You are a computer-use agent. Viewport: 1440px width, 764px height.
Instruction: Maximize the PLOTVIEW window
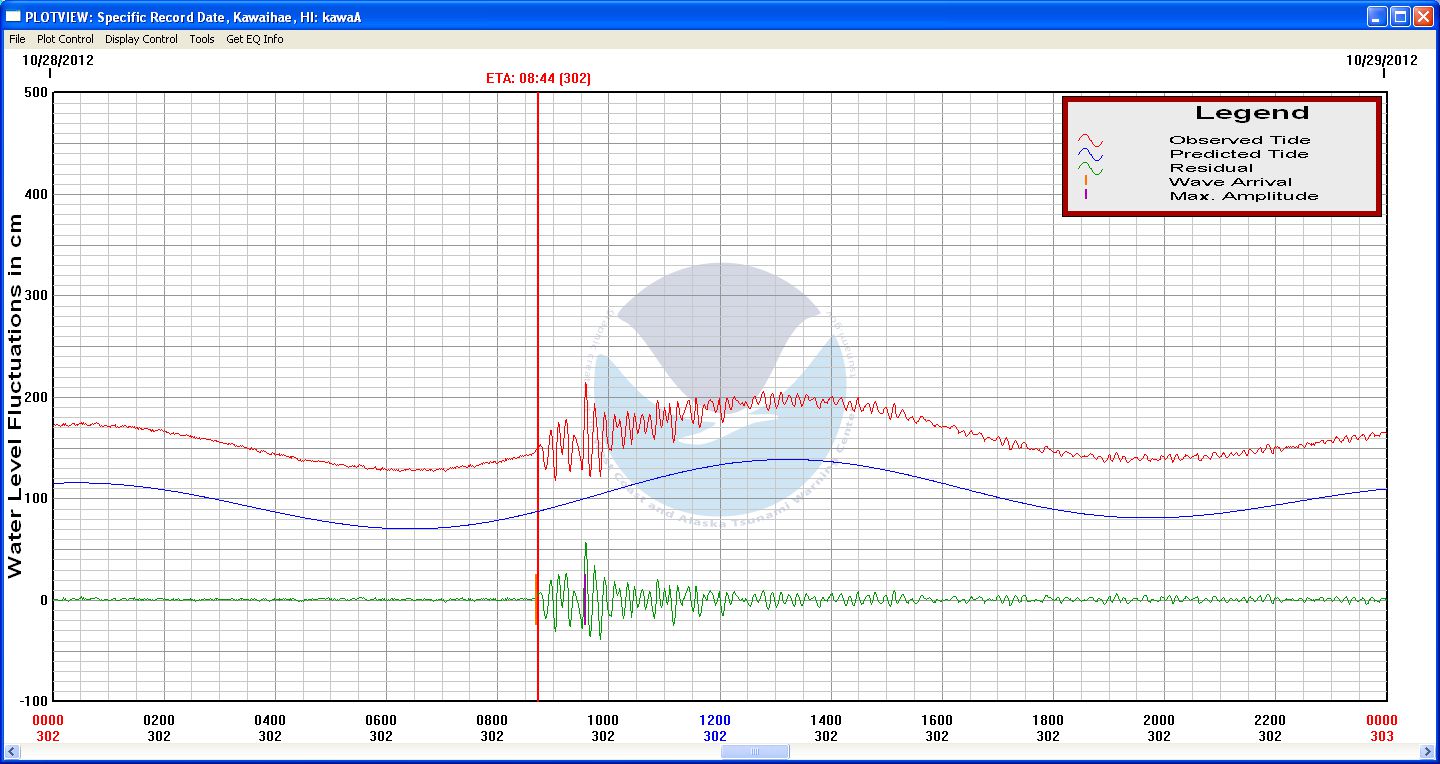tap(1400, 16)
